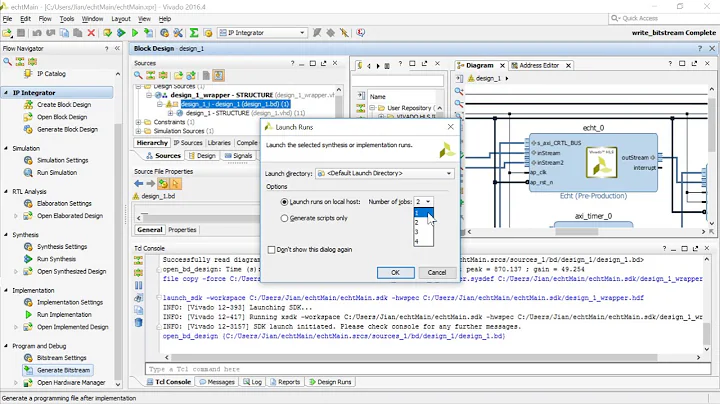Viewport: 720px width, 404px height.
Task: Click the Number of jobs combo box
Action: pyautogui.click(x=423, y=202)
